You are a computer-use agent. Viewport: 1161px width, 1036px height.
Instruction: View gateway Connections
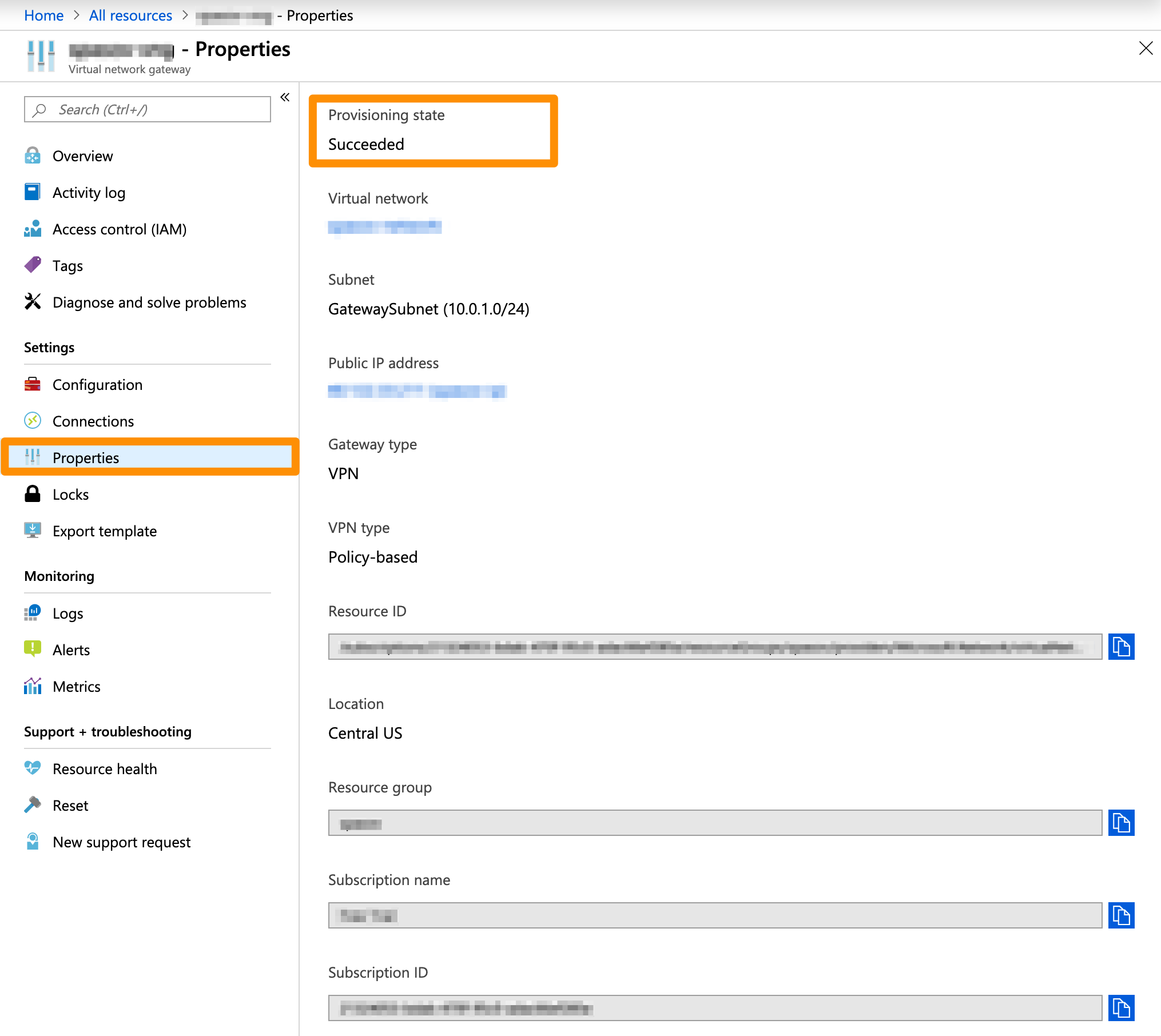click(93, 421)
